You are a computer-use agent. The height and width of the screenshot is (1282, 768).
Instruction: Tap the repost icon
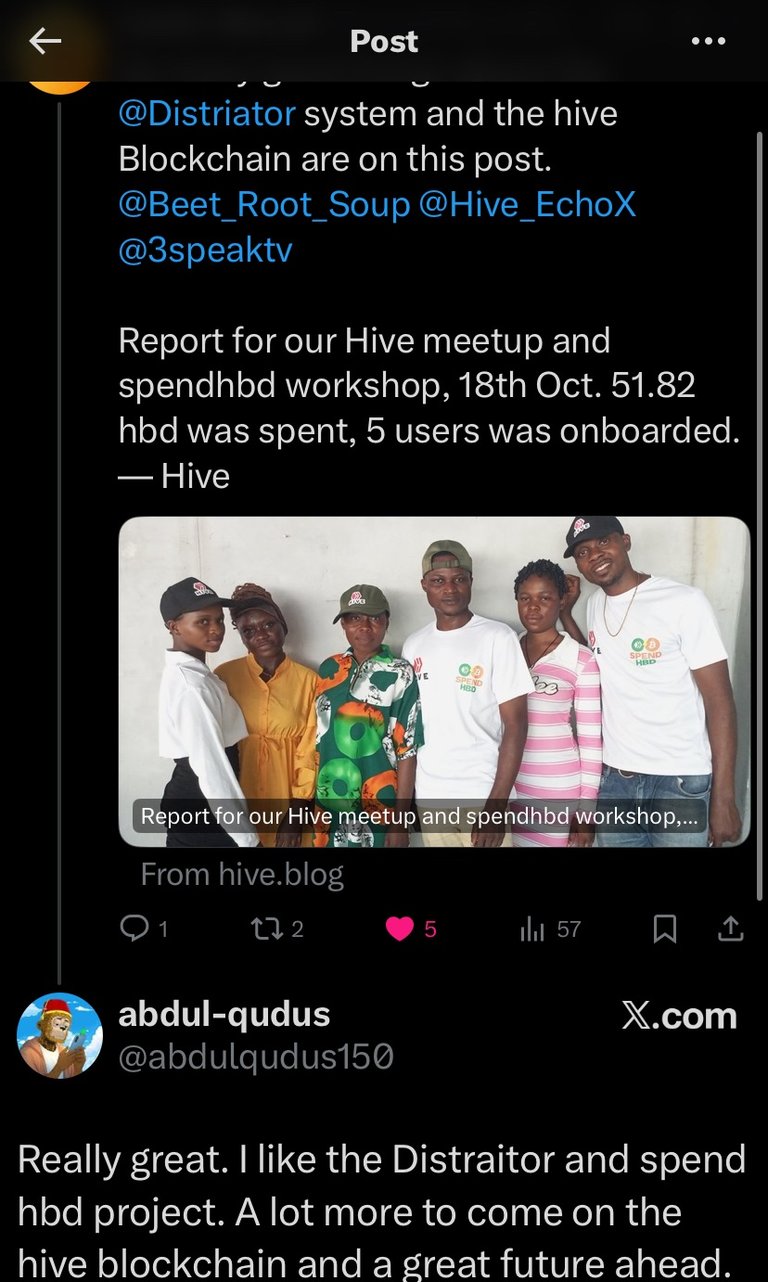(264, 929)
